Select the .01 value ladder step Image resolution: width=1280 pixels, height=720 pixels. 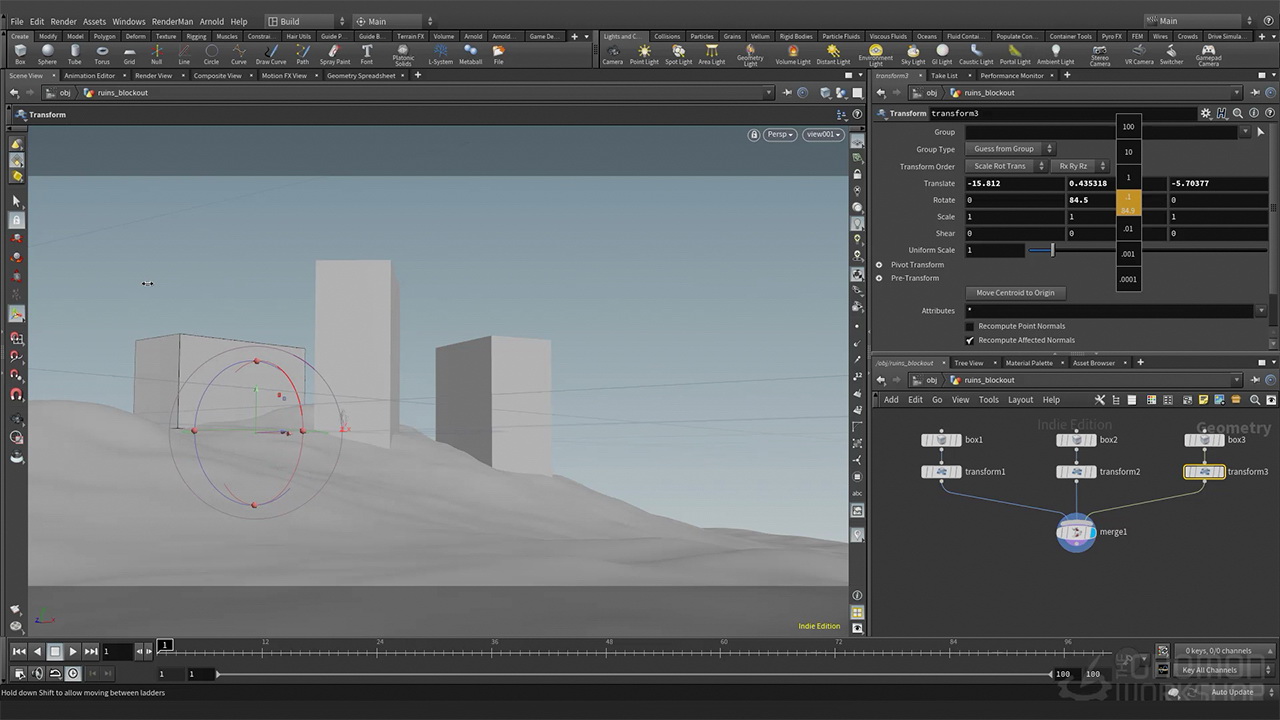pos(1128,229)
